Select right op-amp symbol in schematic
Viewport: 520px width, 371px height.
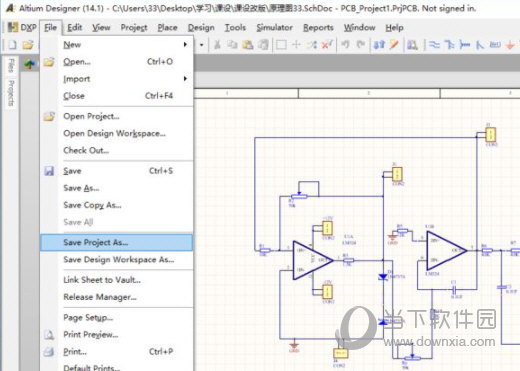click(446, 250)
